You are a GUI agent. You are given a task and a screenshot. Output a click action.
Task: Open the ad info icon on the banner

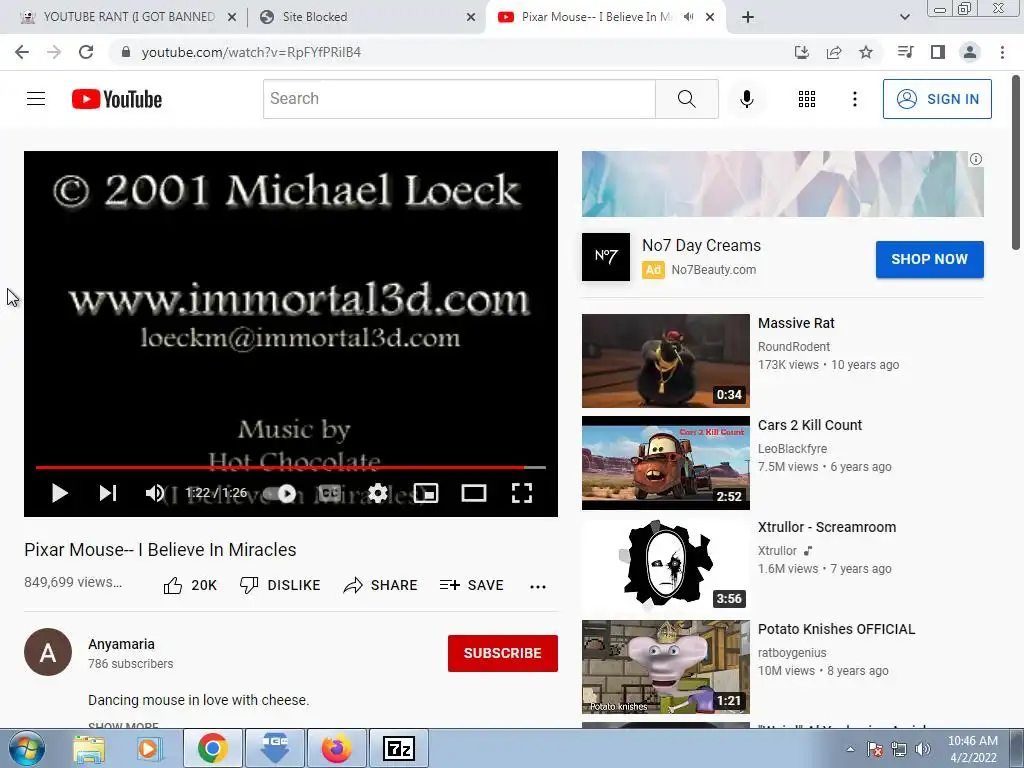coord(976,159)
